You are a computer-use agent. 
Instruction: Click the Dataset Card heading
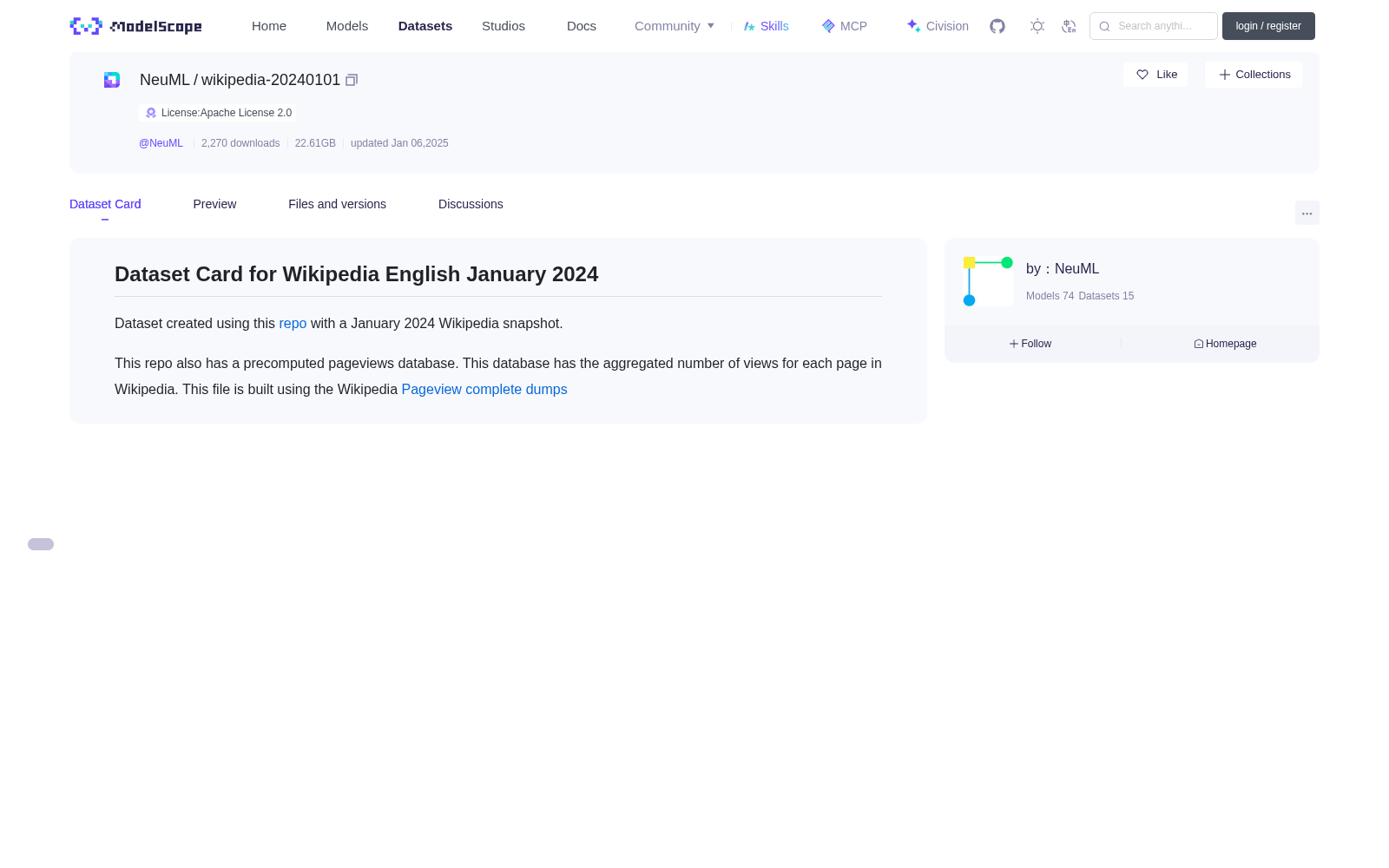pos(356,274)
